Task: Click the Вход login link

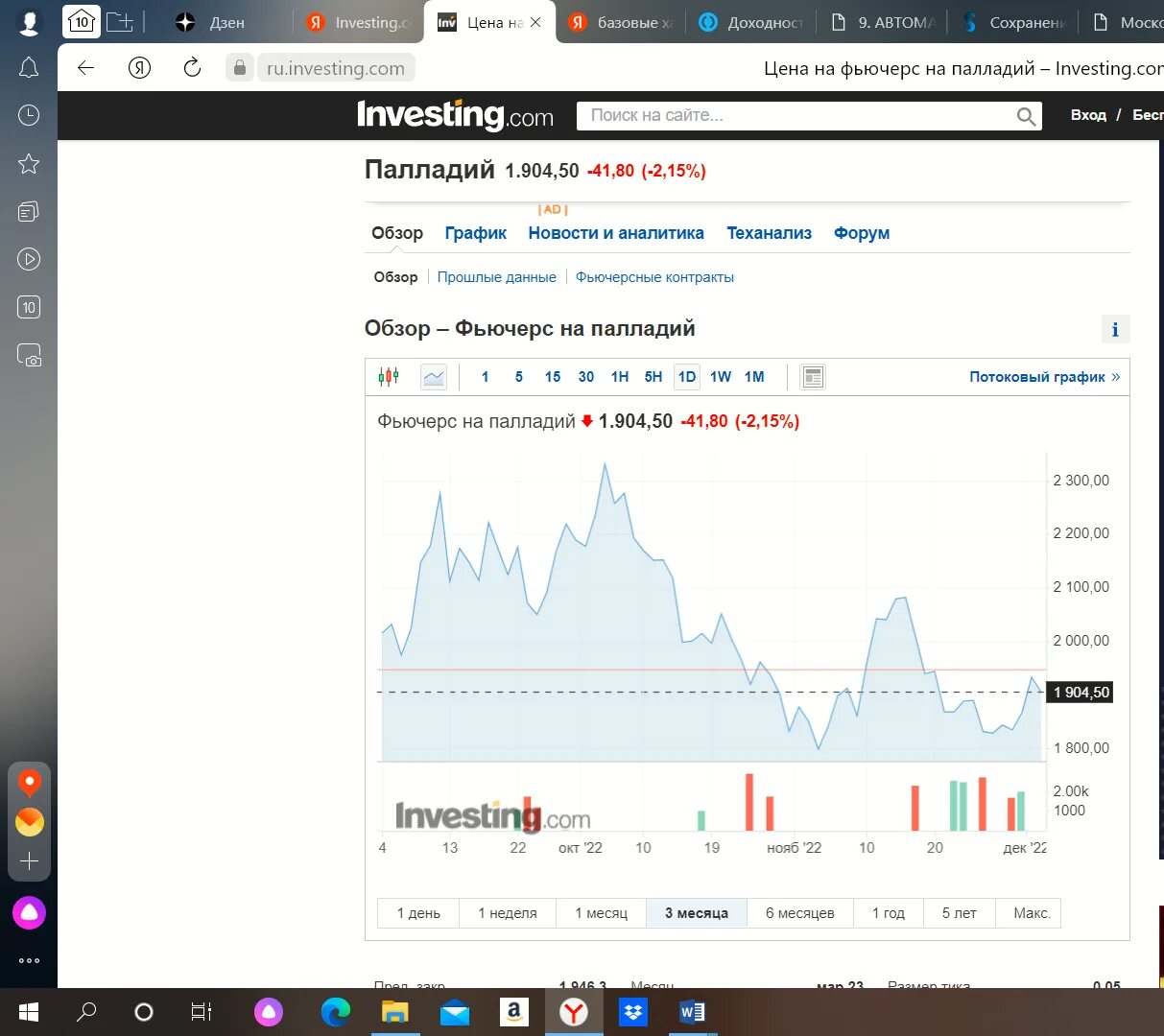Action: 1088,115
